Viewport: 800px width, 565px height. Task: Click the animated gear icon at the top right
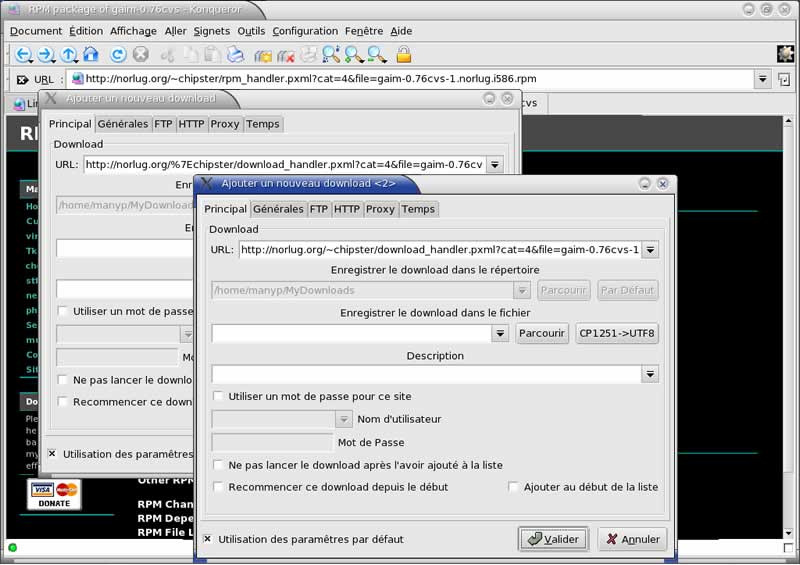[786, 54]
